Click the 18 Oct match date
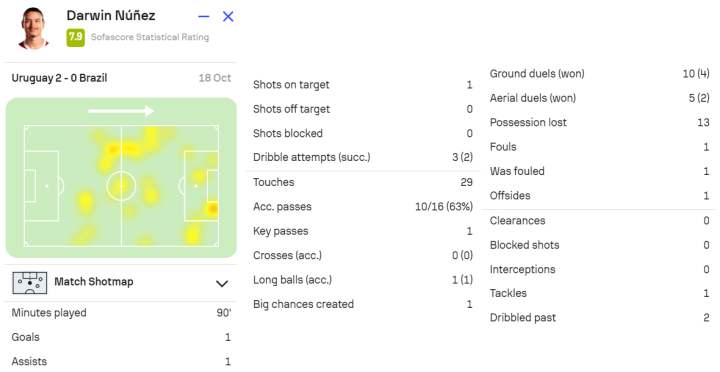Image resolution: width=720 pixels, height=372 pixels. pyautogui.click(x=214, y=78)
